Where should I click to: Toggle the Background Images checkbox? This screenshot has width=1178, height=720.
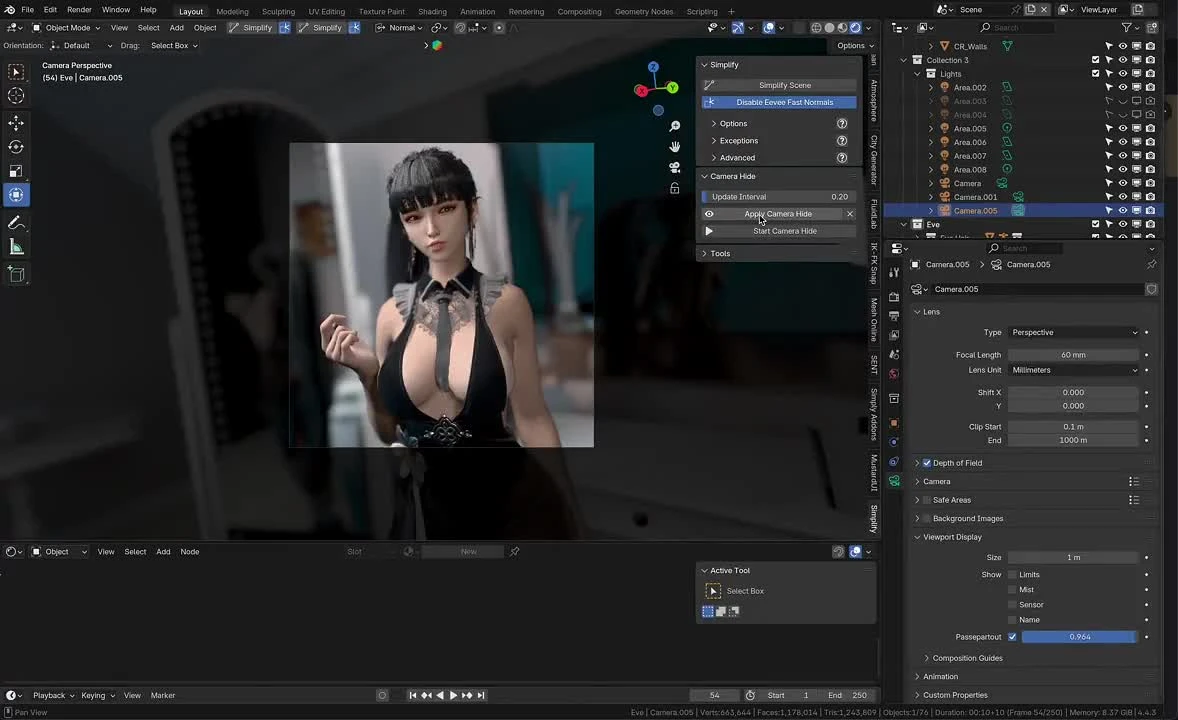pos(926,519)
